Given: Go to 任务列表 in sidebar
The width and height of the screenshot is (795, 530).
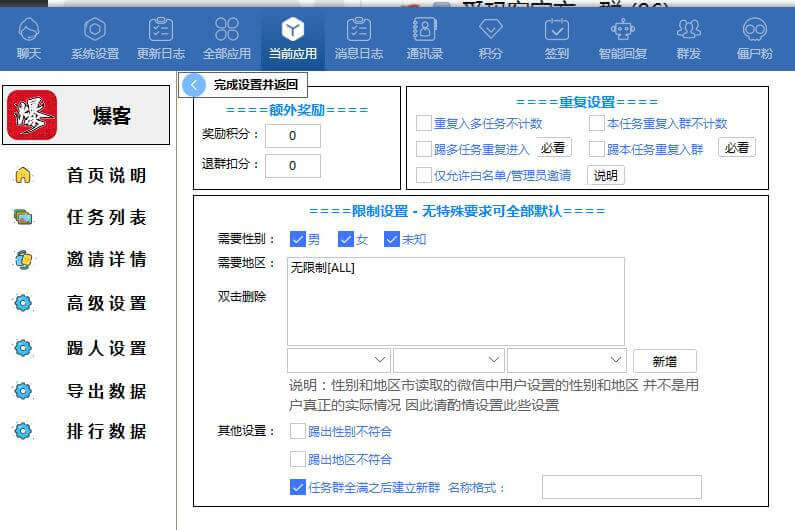Looking at the screenshot, I should coord(106,218).
